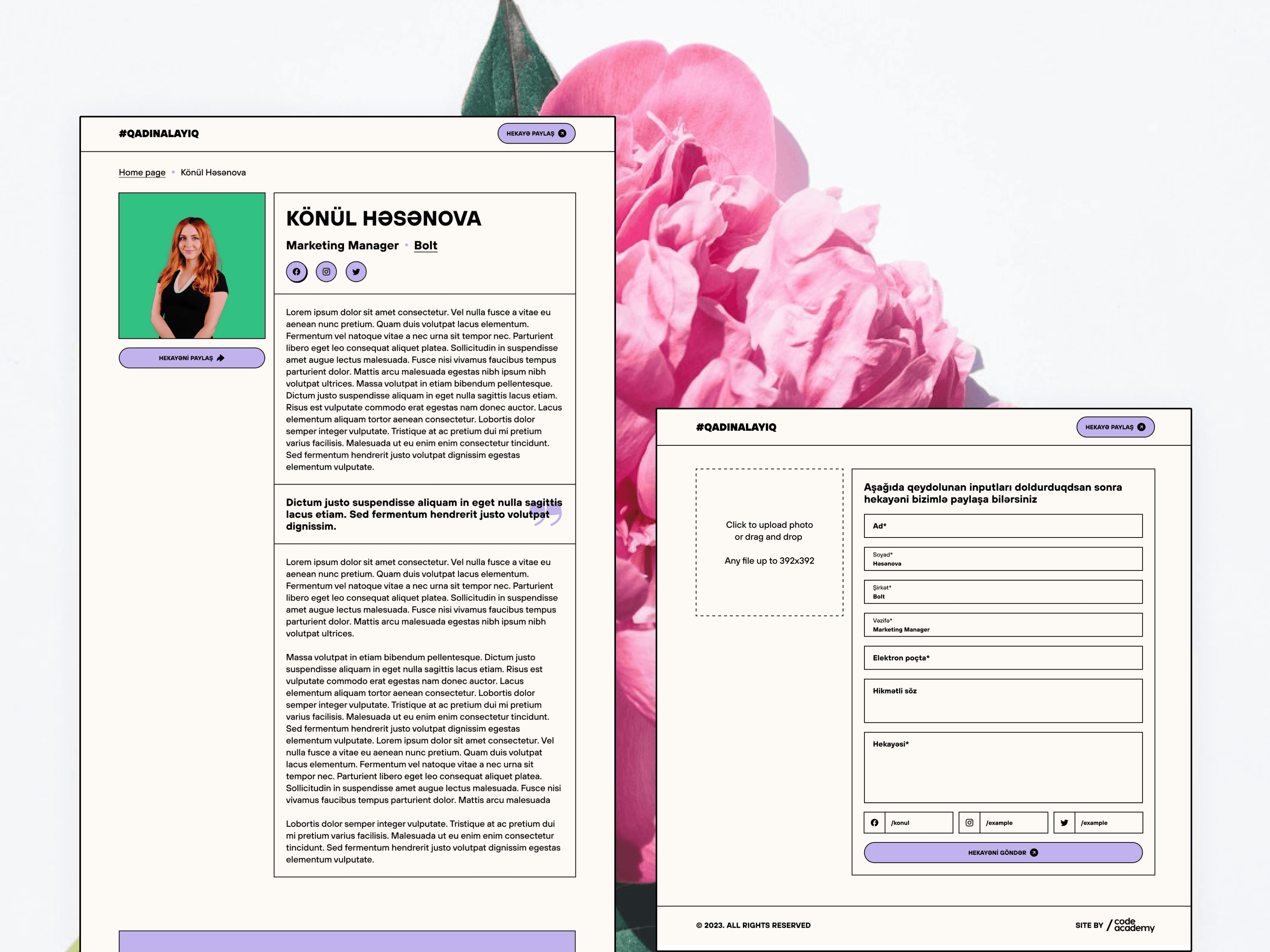1270x952 pixels.
Task: Focus the Ad* input field
Action: (x=1003, y=526)
